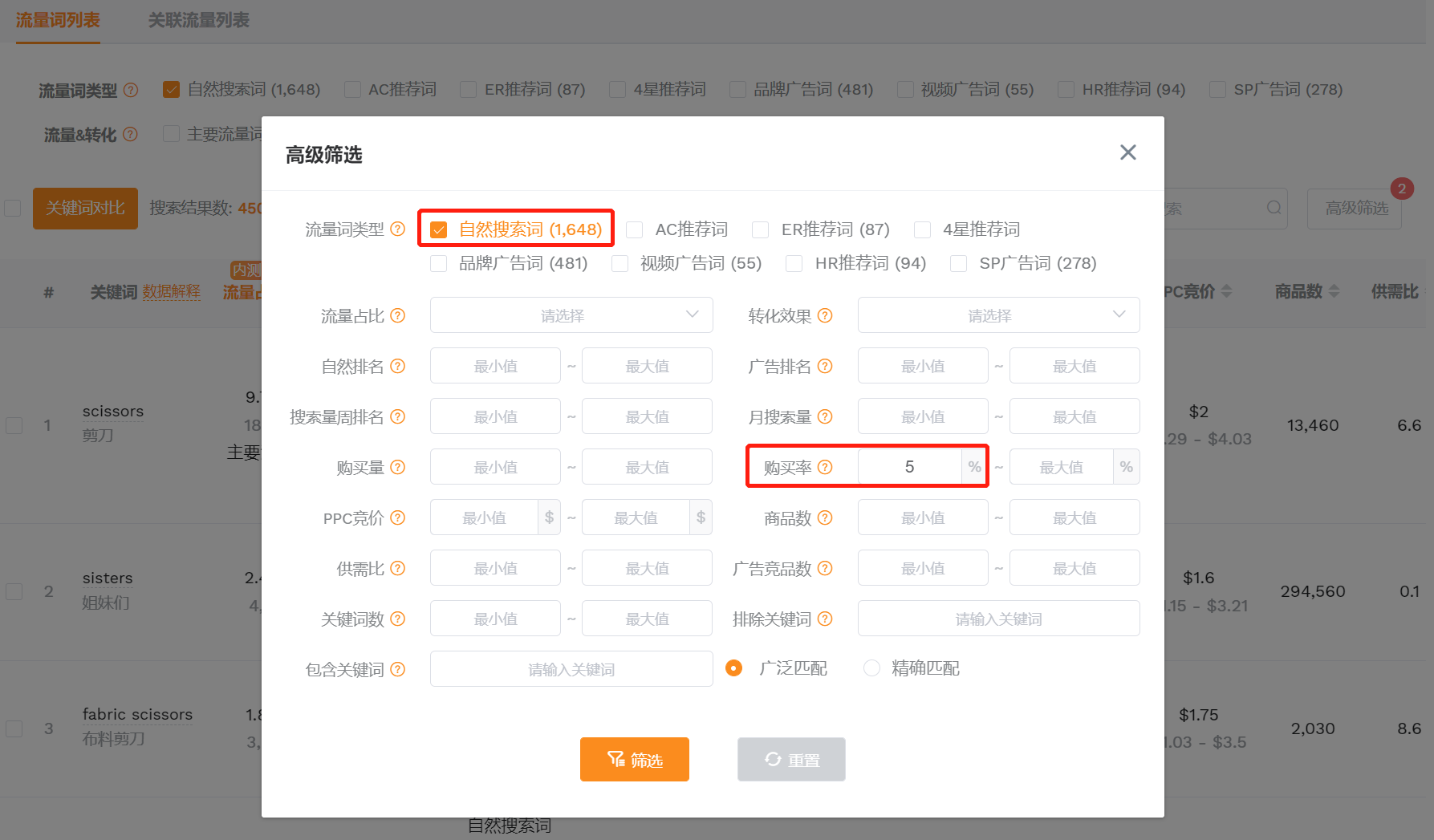The image size is (1434, 840).
Task: Click help icon beside 自然排名 label
Action: tap(397, 367)
